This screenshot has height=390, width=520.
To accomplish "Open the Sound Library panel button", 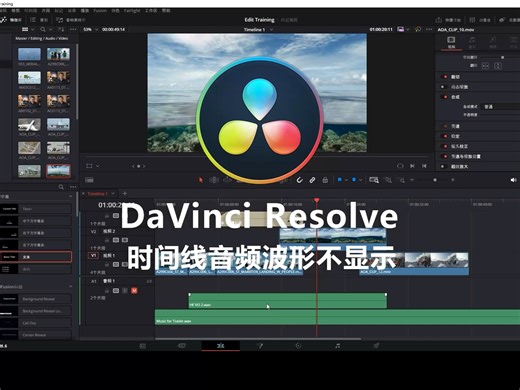I will (x=71, y=20).
